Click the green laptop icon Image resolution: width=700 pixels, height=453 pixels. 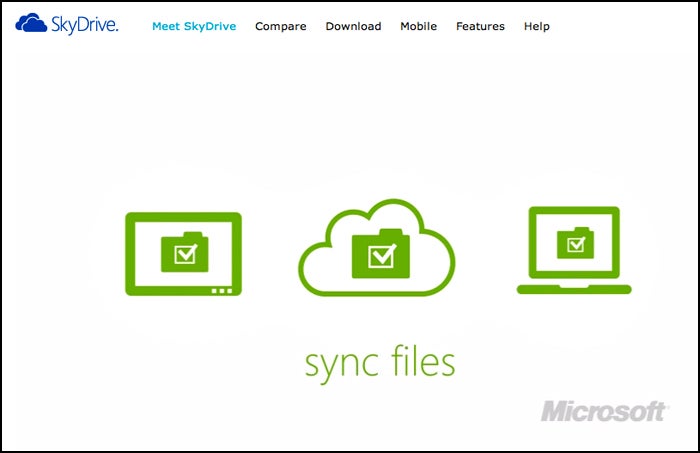pyautogui.click(x=574, y=250)
